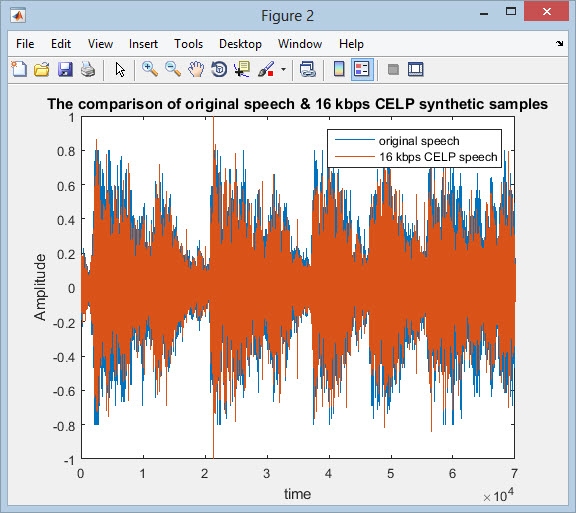The height and width of the screenshot is (513, 576).
Task: Expand the Brush tool color dropdown arrow
Action: [x=283, y=69]
